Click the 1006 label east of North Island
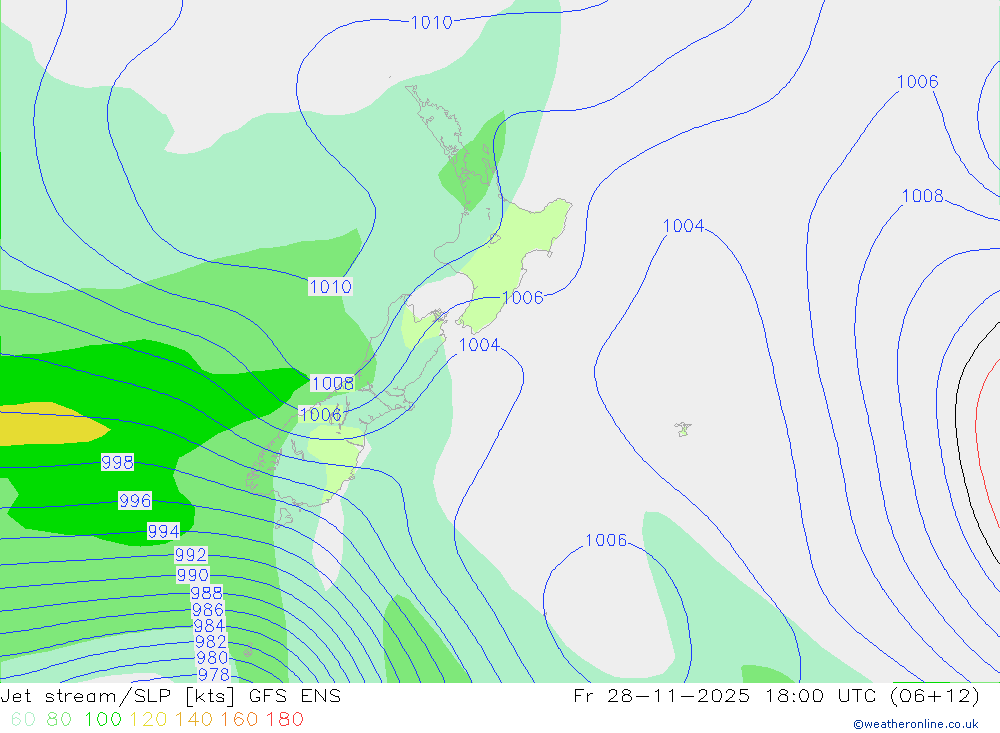This screenshot has height=733, width=1000. pos(523,297)
